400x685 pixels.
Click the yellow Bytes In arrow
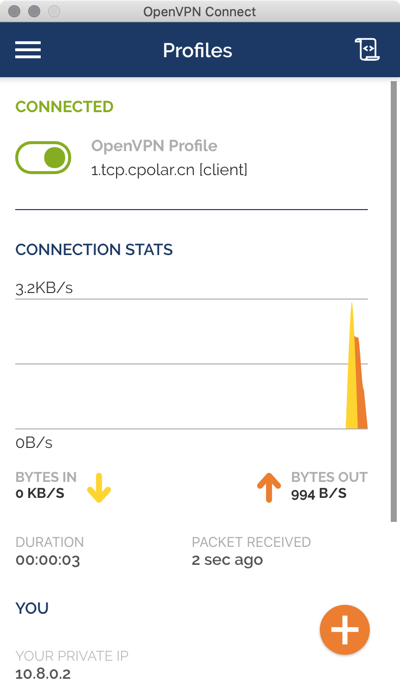tap(99, 488)
